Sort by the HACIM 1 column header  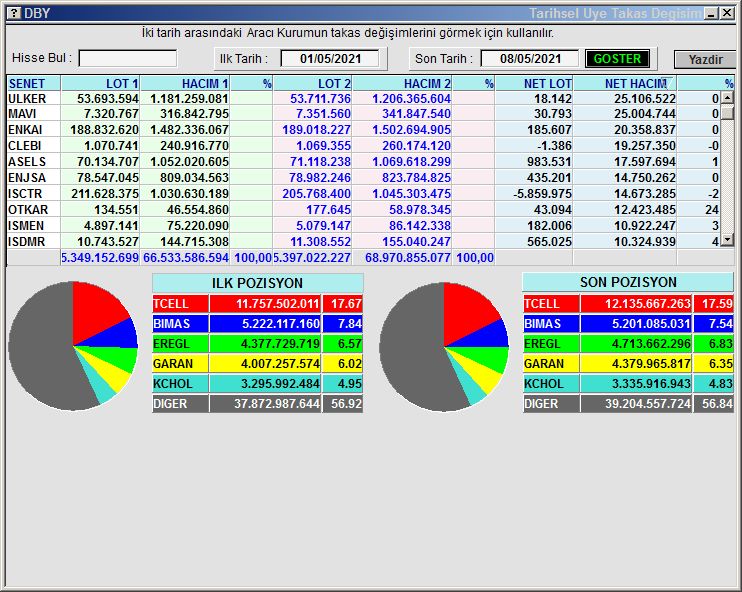click(x=185, y=83)
